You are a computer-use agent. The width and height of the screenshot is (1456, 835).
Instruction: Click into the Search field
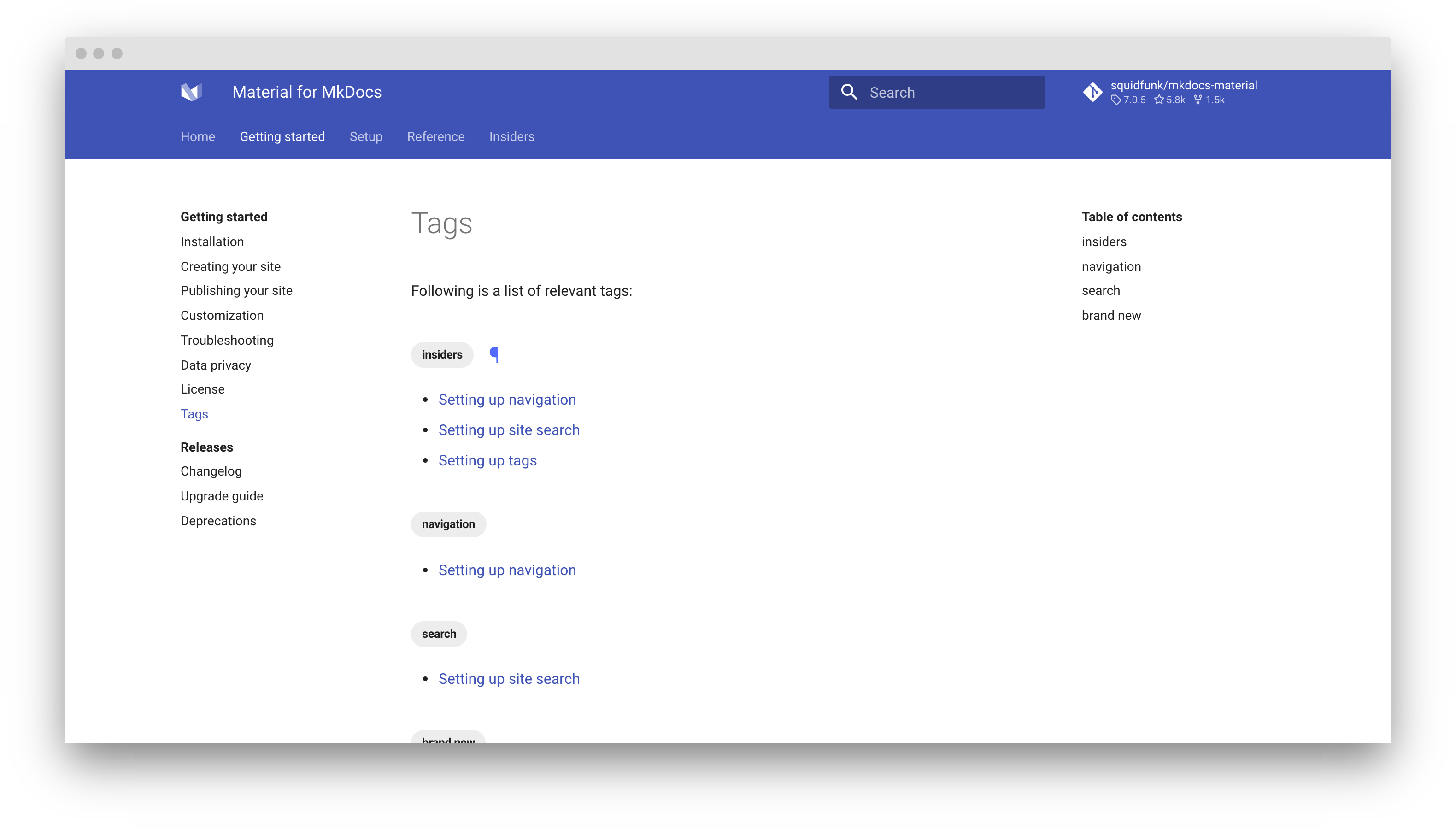point(937,92)
